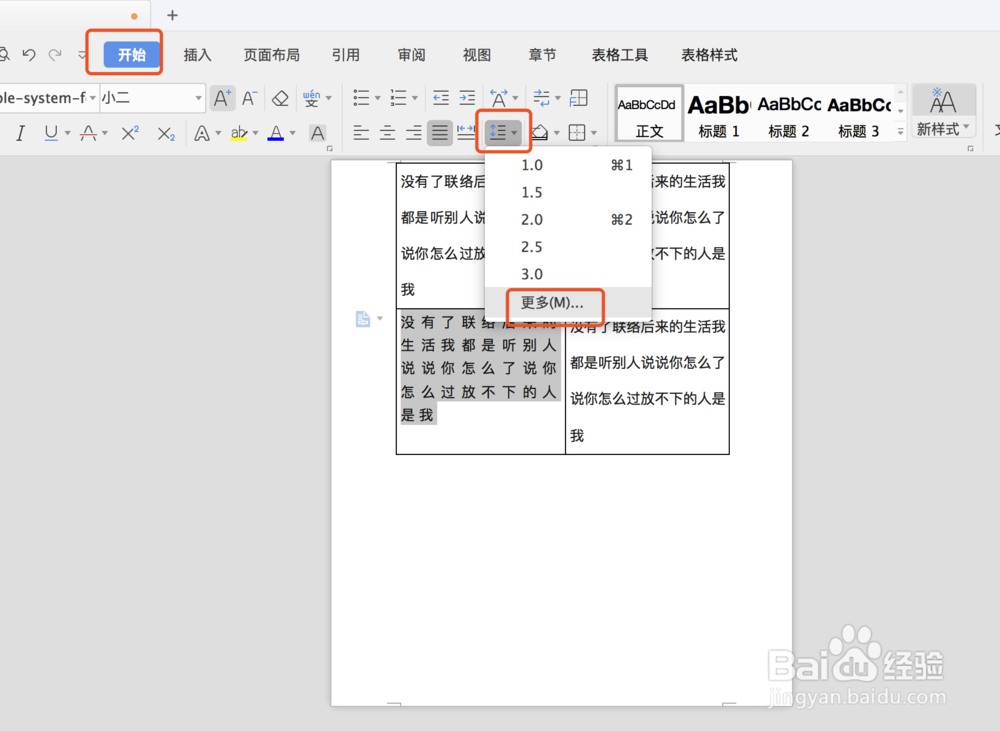Click the center alignment icon
The image size is (1000, 731).
tap(385, 131)
